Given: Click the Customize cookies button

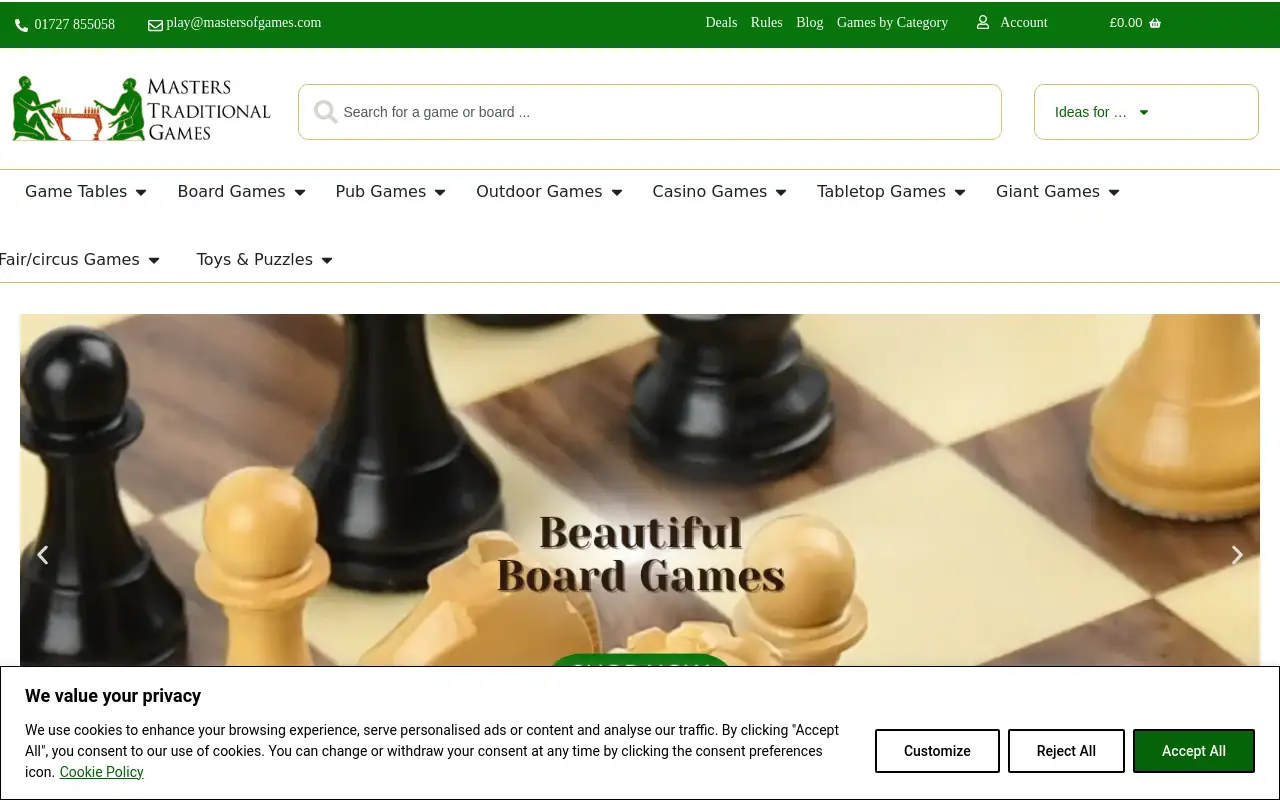Looking at the screenshot, I should [x=937, y=751].
